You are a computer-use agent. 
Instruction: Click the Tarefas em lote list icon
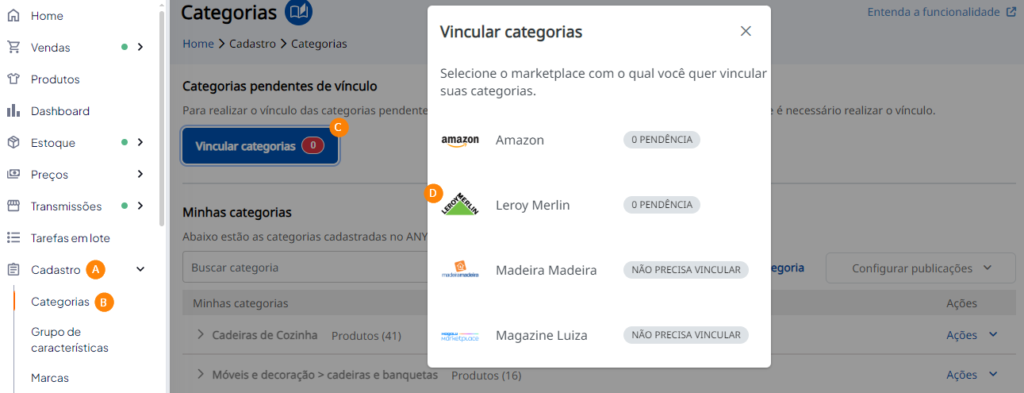point(12,238)
